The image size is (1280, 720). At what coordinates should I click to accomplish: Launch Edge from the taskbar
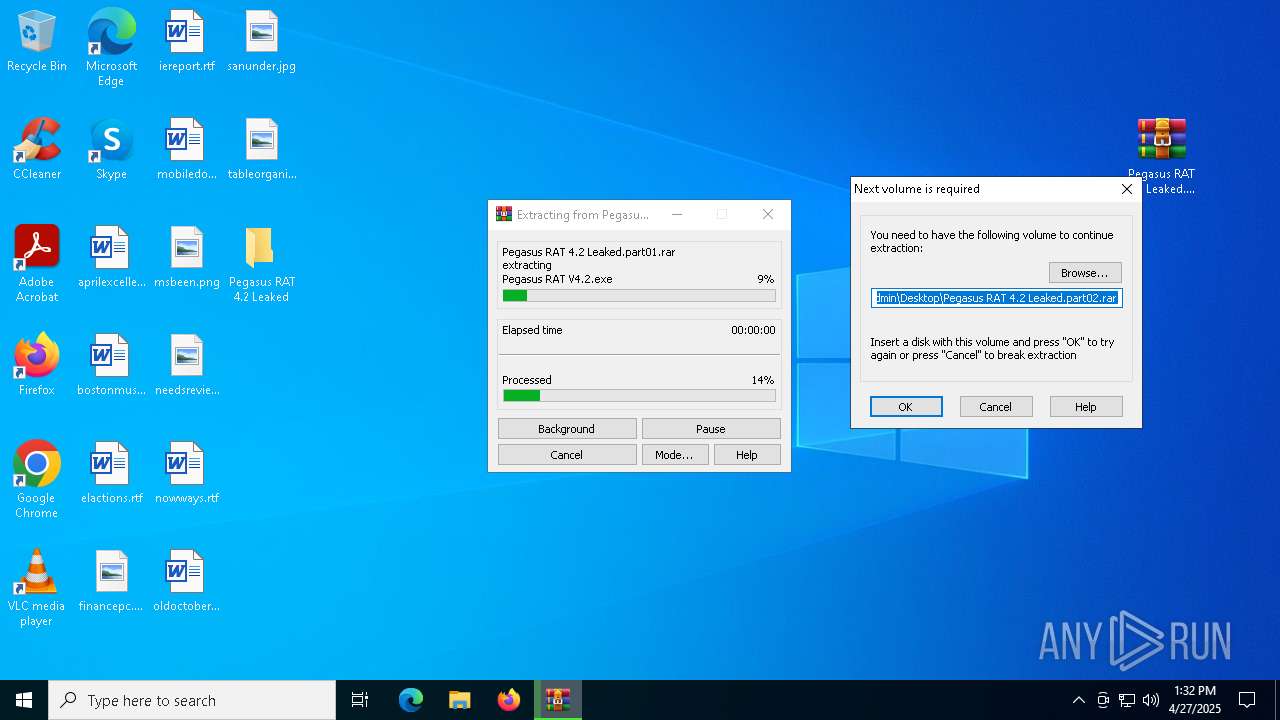[411, 700]
